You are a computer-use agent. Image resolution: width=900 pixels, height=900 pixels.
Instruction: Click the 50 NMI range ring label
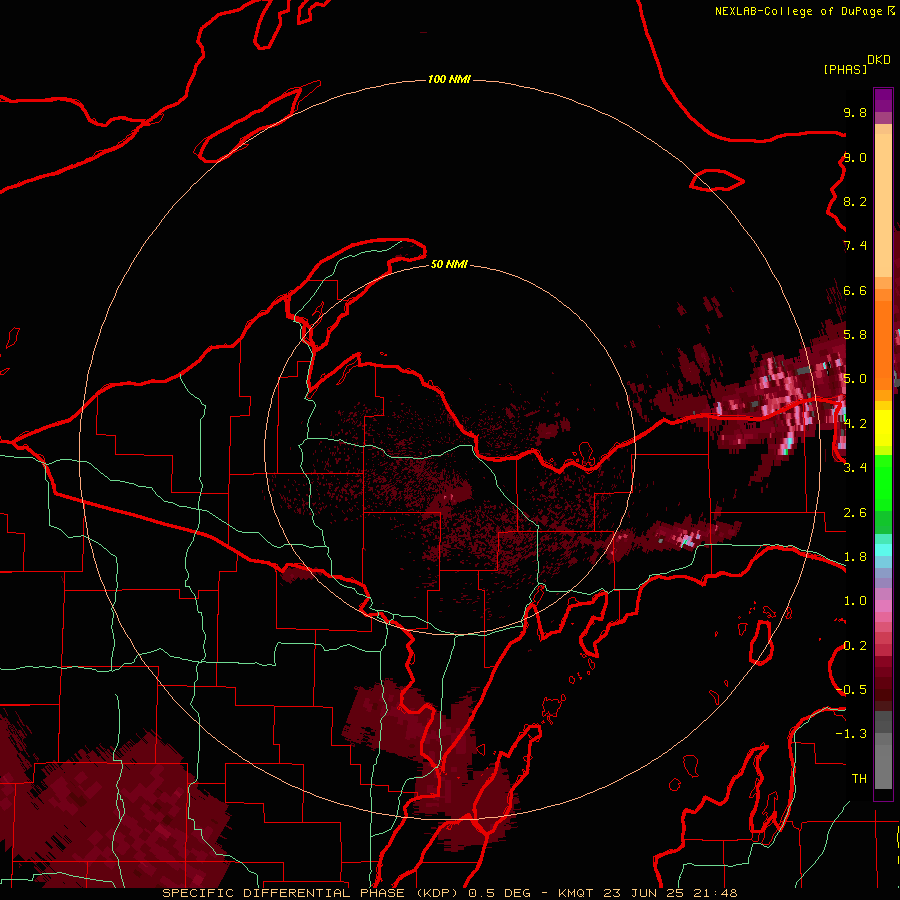[449, 264]
